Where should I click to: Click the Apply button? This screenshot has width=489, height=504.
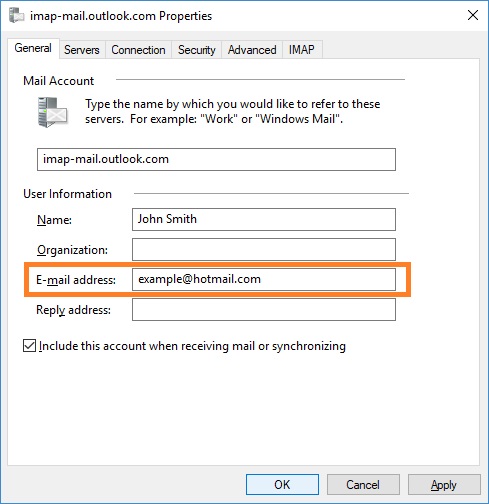(444, 485)
